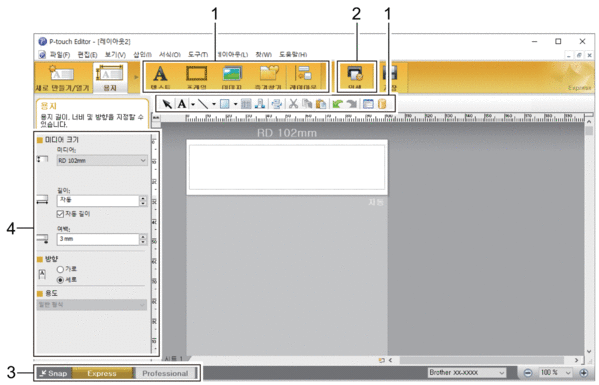Open the 100 % zoom dropdown
599x385 pixels.
tap(555, 372)
